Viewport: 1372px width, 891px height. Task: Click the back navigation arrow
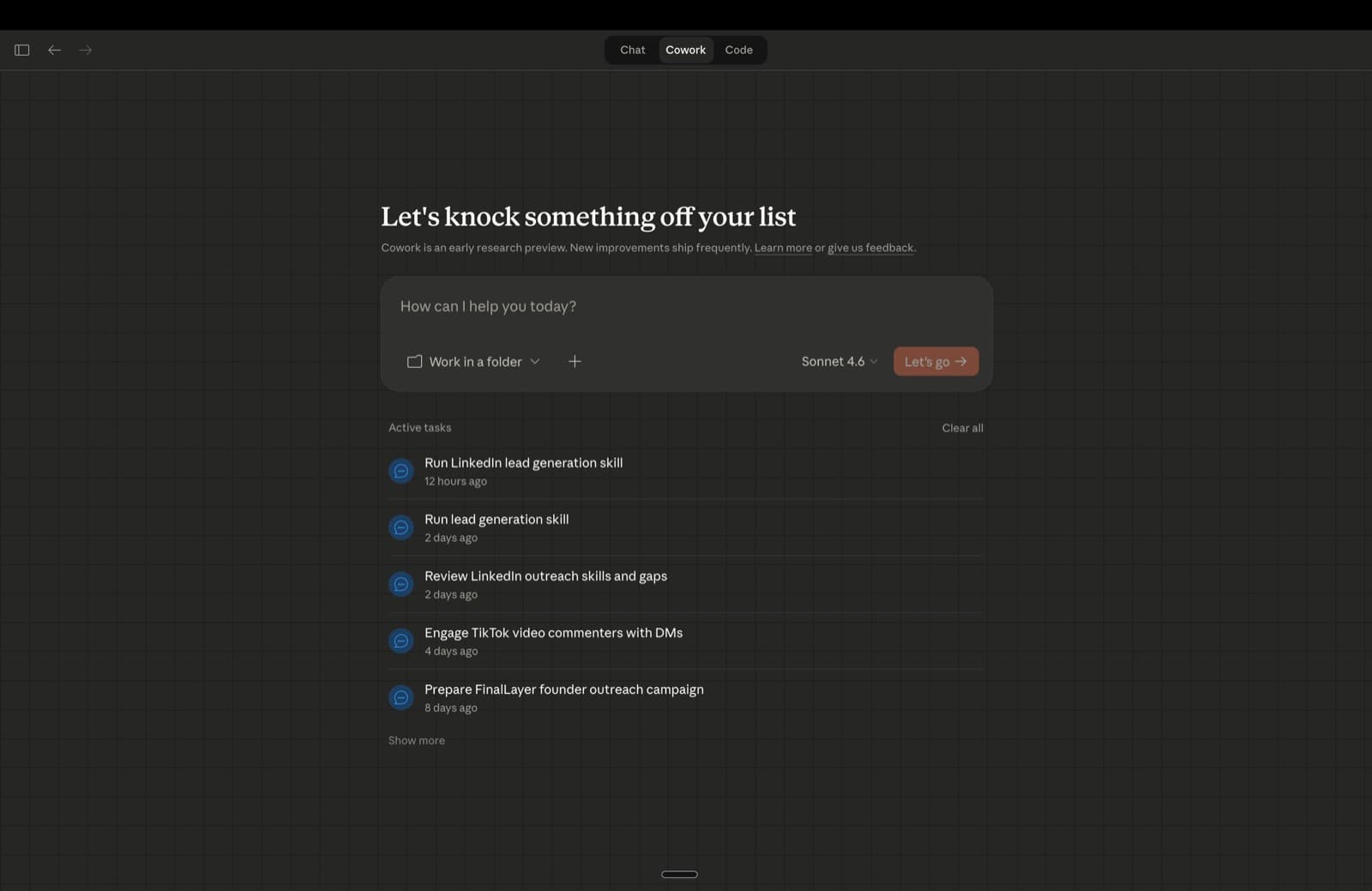pos(54,50)
